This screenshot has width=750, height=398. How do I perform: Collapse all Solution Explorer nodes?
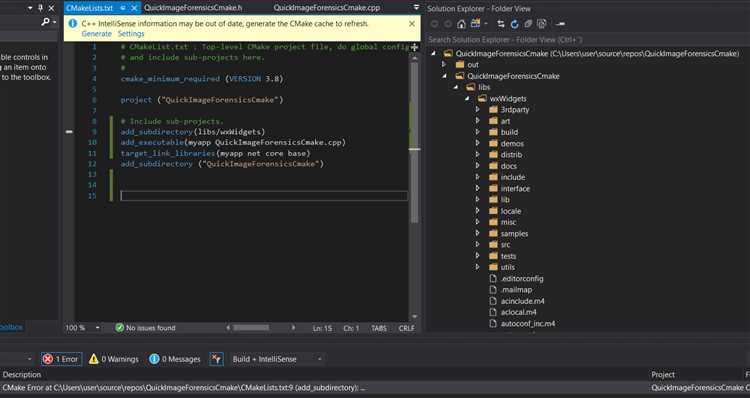coord(528,24)
